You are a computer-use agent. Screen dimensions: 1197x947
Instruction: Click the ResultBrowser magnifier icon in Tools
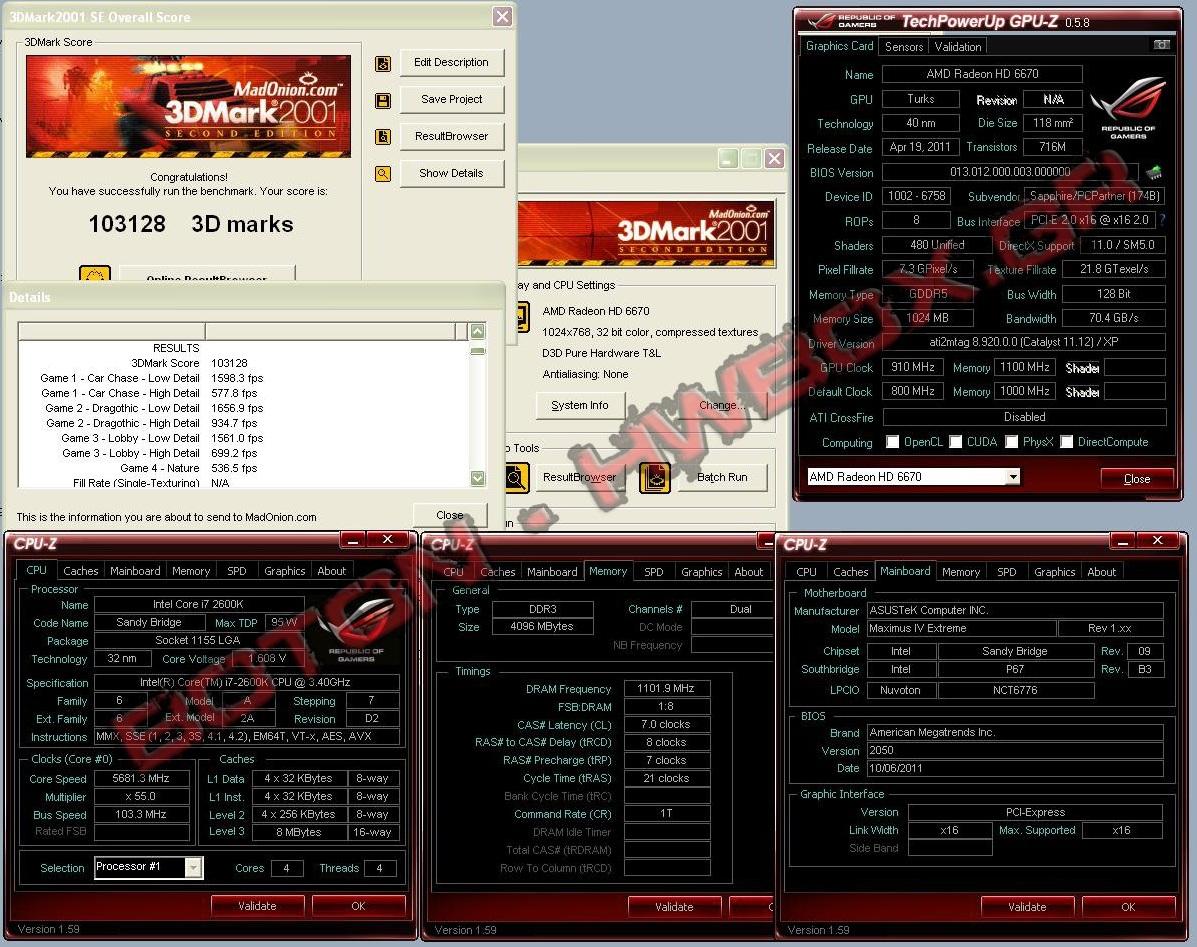tap(516, 478)
